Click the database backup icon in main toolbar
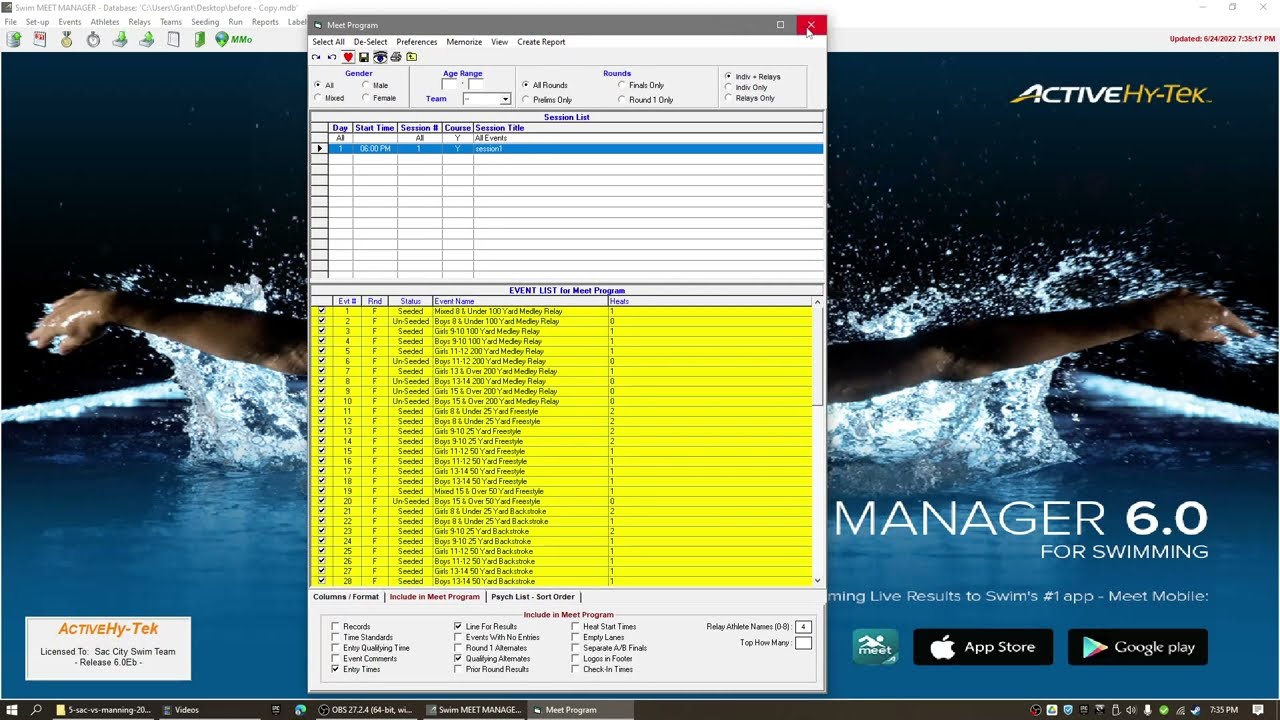 point(14,39)
